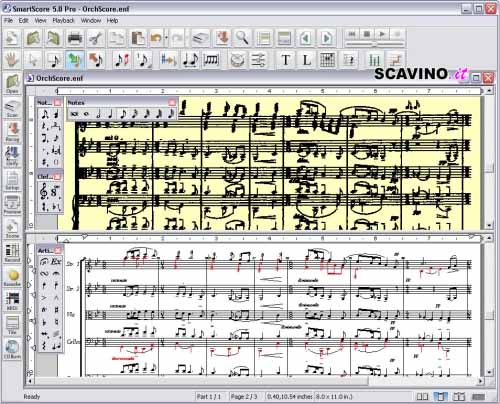The image size is (500, 404).
Task: Click the Print toolbar icon
Action: pos(75,38)
